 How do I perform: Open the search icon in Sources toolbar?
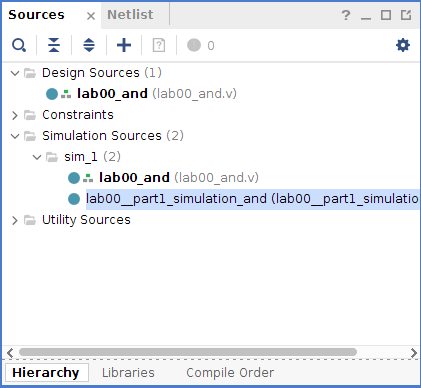point(19,45)
